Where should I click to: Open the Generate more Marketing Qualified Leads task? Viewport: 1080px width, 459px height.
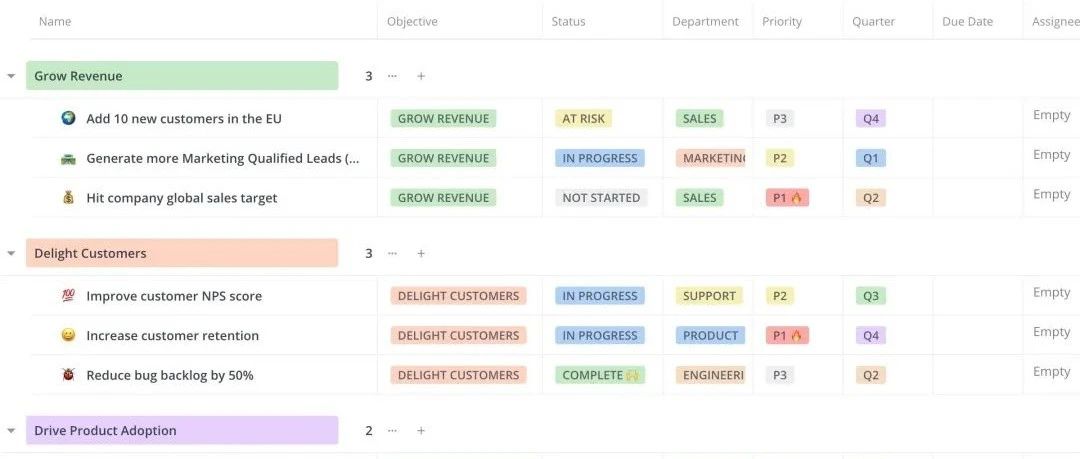pyautogui.click(x=222, y=159)
